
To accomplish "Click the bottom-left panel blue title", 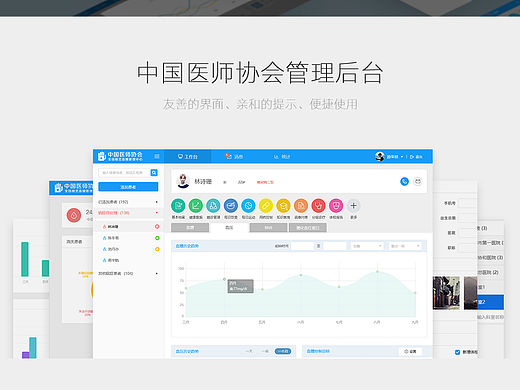I will pos(187,351).
